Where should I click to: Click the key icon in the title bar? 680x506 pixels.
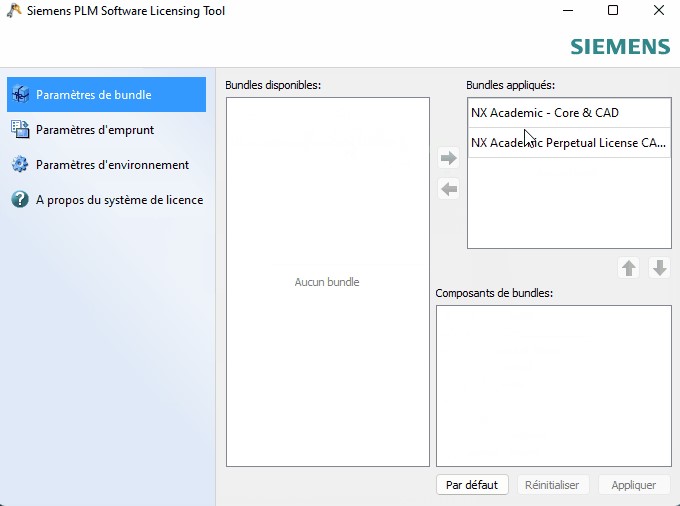coord(14,10)
